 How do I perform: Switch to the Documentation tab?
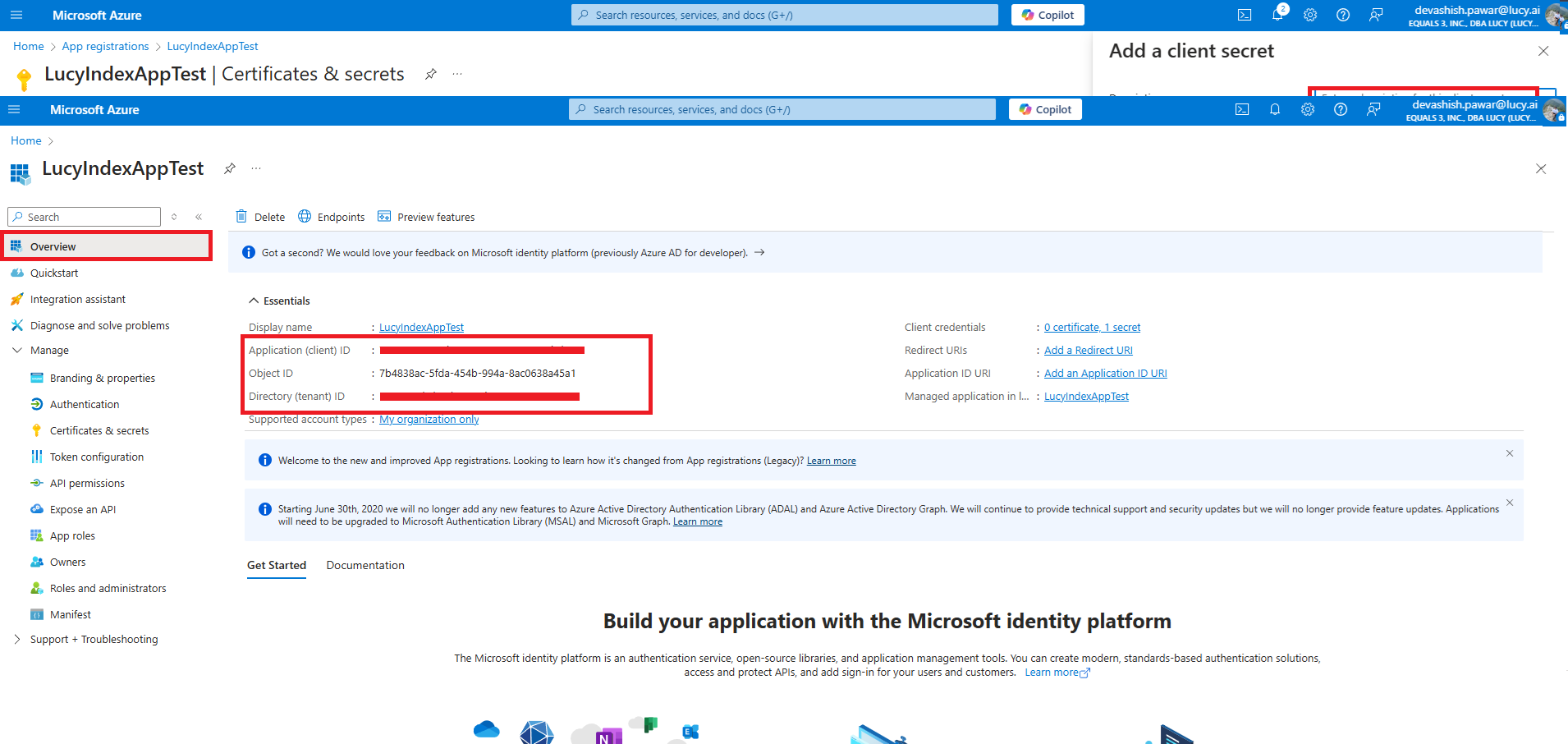point(365,565)
